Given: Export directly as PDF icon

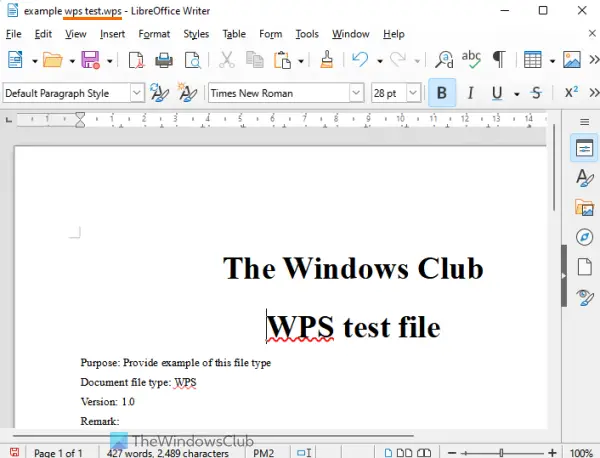Looking at the screenshot, I should click(136, 60).
